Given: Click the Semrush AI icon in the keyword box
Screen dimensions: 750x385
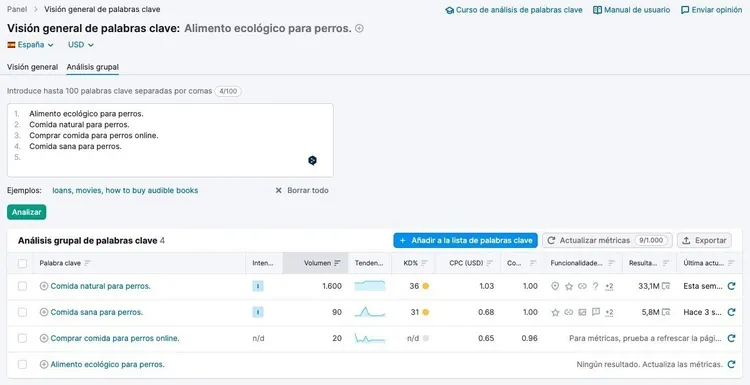Looking at the screenshot, I should (x=312, y=161).
